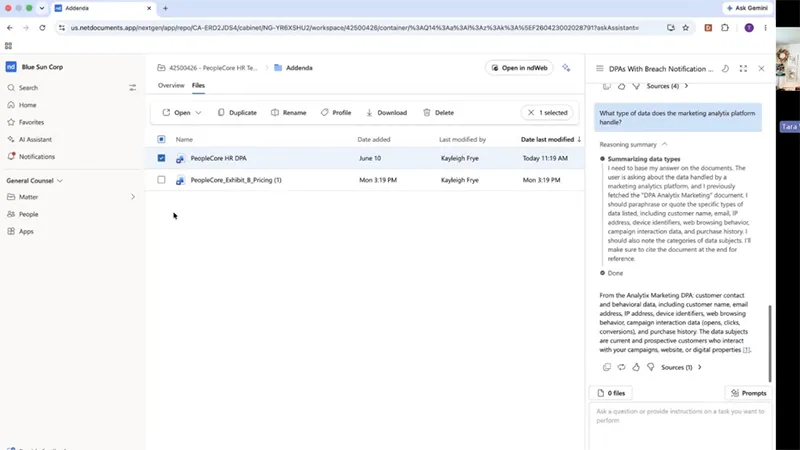Click the browser address bar URL
Image resolution: width=800 pixels, height=450 pixels.
click(355, 28)
